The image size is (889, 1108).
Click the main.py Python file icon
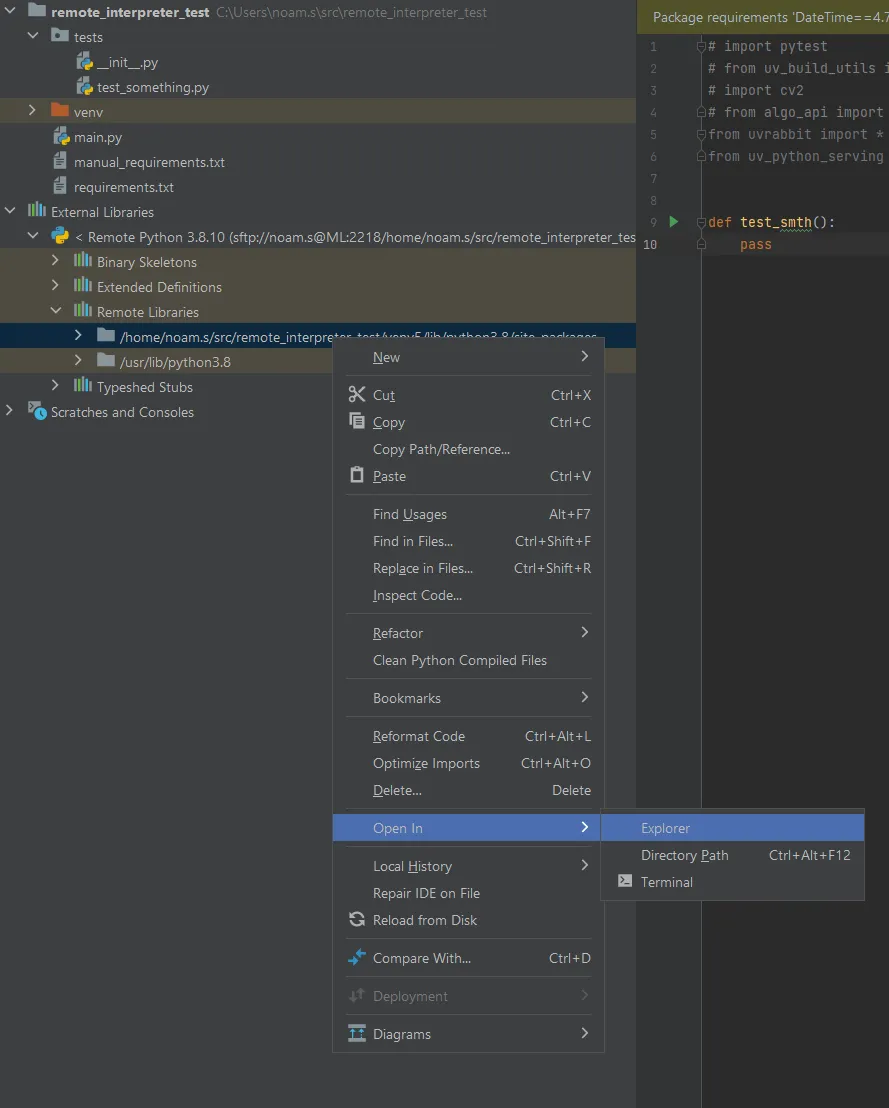(61, 136)
